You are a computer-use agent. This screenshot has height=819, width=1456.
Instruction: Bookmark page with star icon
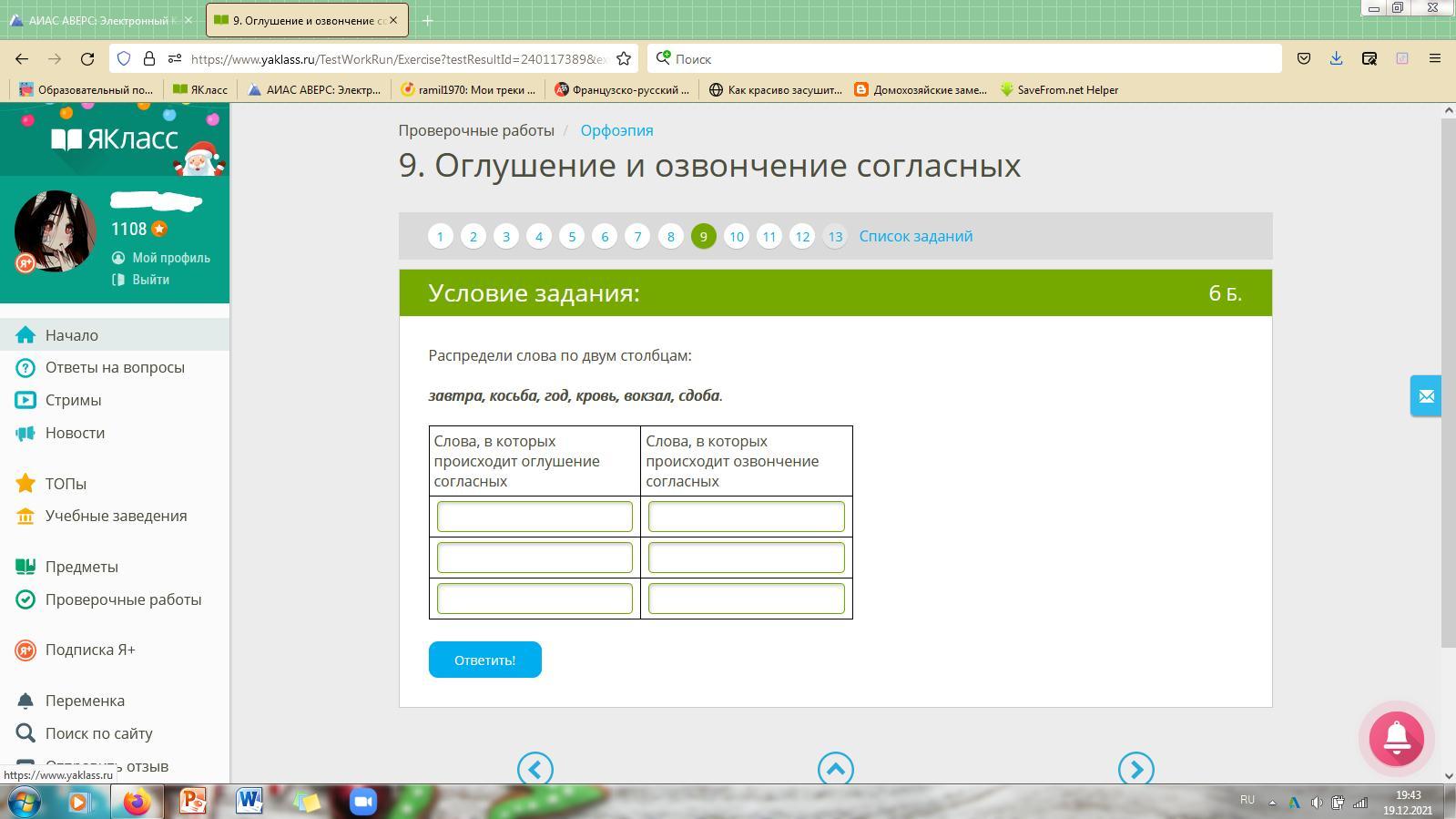[624, 58]
